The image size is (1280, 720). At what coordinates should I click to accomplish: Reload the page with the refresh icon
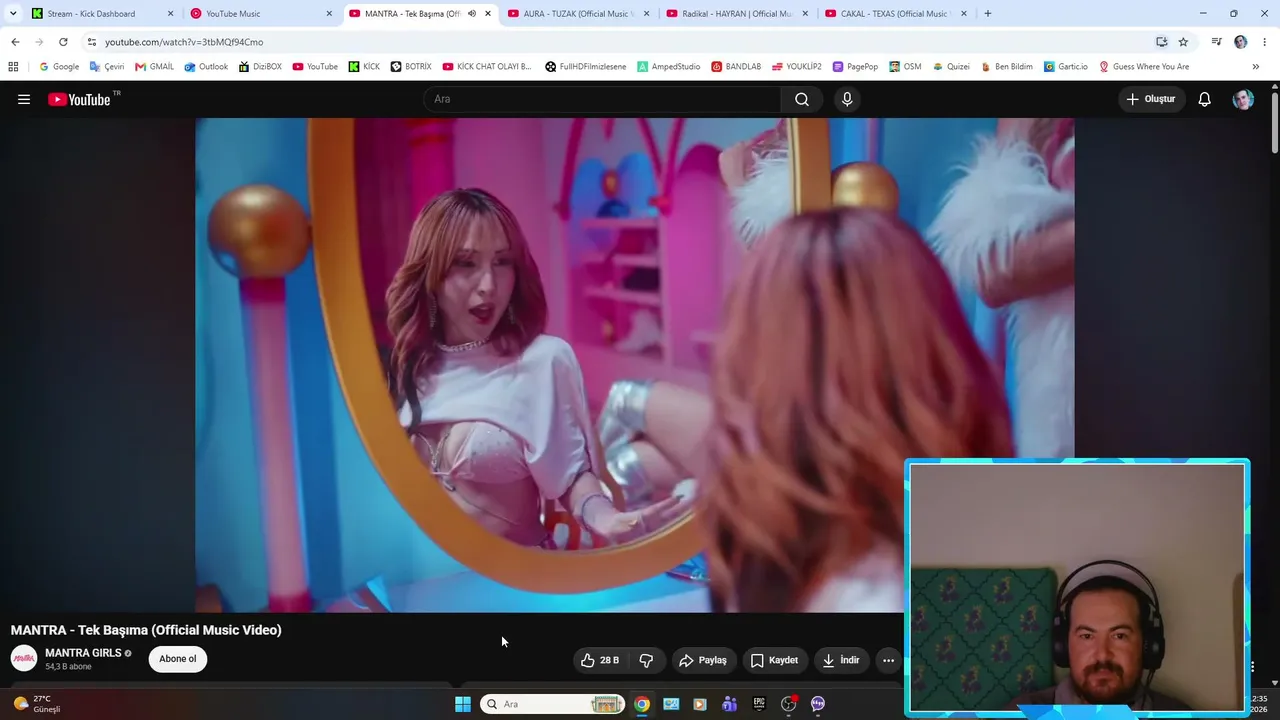(x=63, y=42)
